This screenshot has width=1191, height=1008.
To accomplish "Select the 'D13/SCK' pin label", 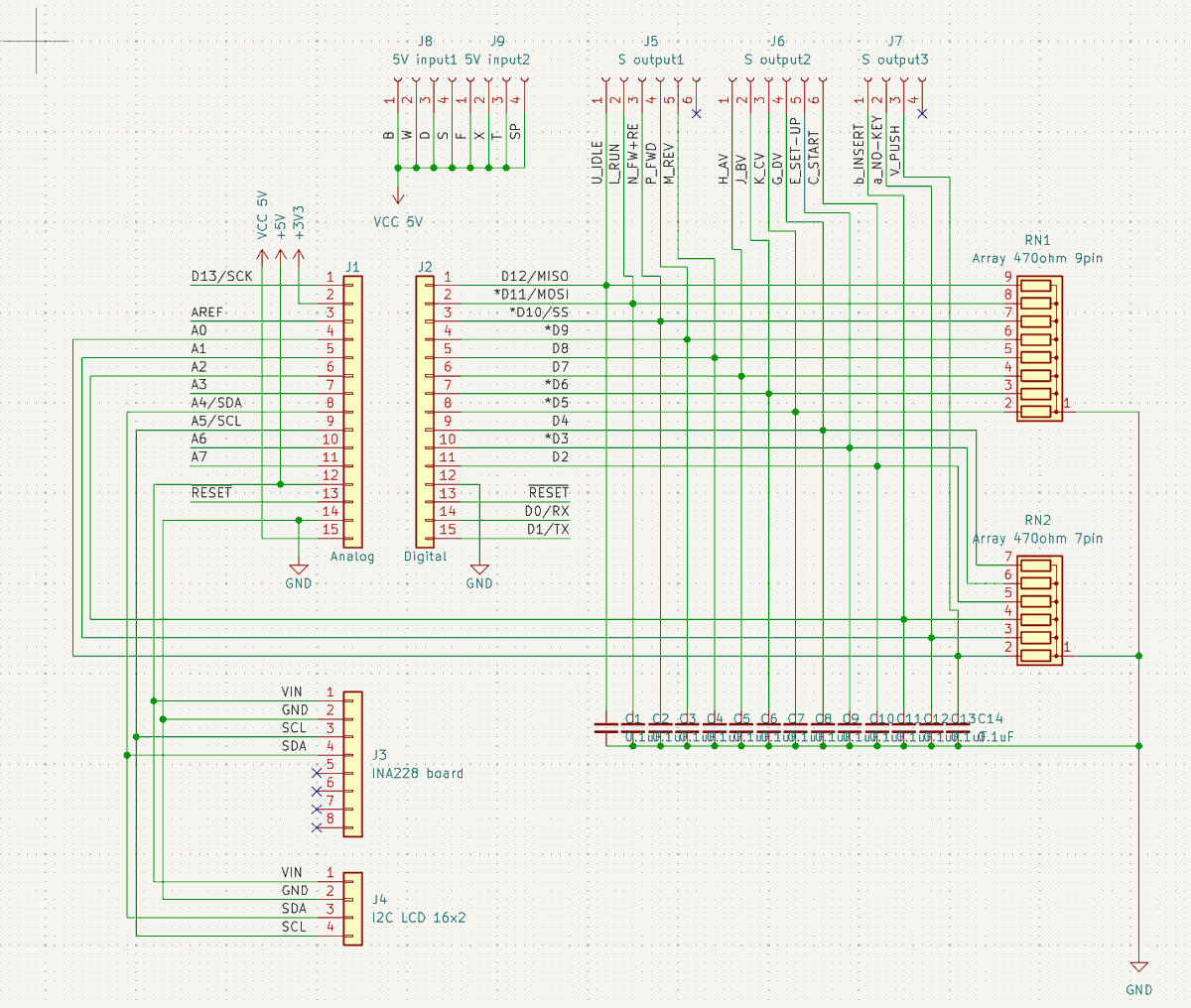I will click(222, 277).
